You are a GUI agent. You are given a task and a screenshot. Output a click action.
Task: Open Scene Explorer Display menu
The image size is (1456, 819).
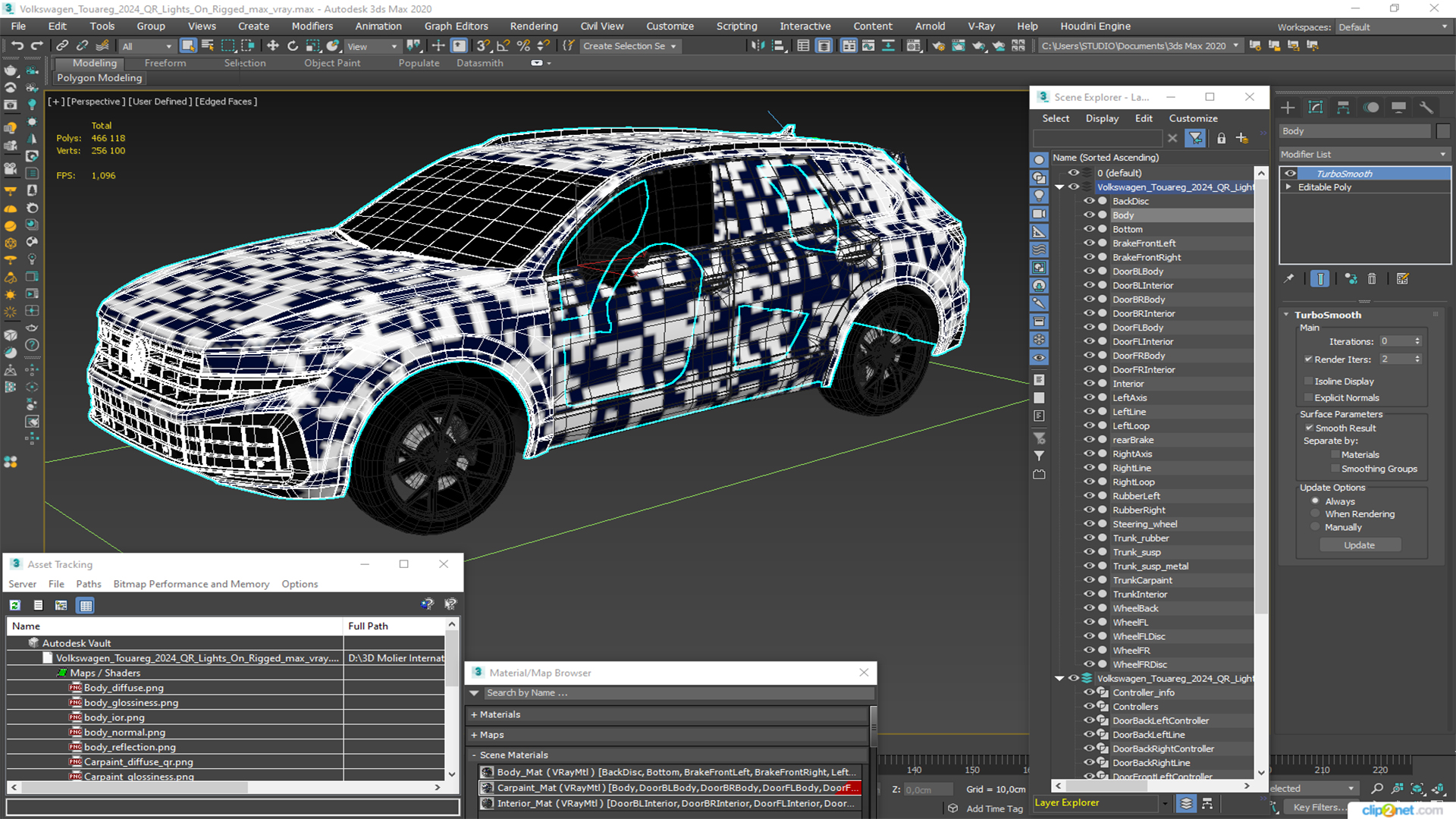point(1102,118)
